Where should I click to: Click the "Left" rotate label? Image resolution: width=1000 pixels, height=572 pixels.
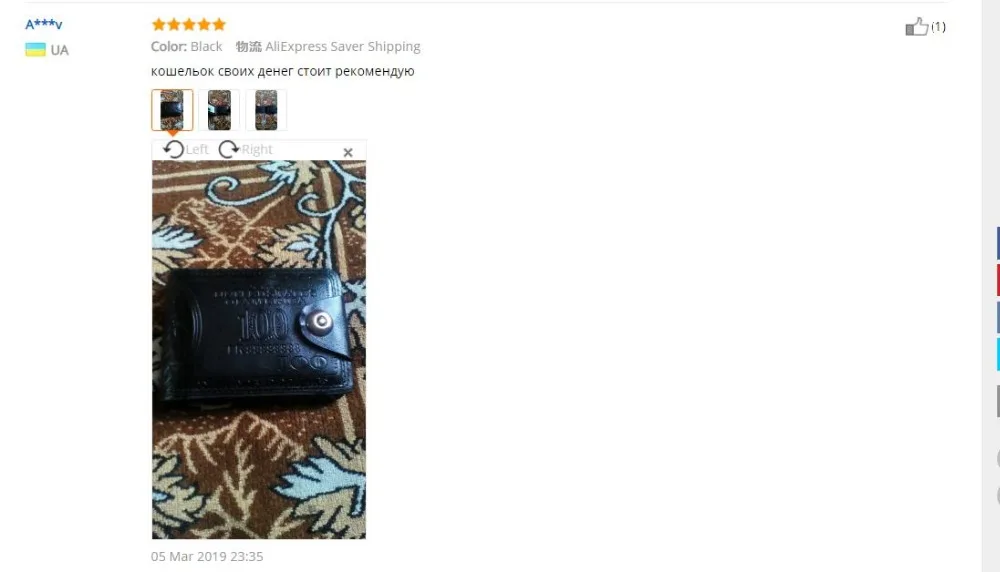pyautogui.click(x=197, y=149)
